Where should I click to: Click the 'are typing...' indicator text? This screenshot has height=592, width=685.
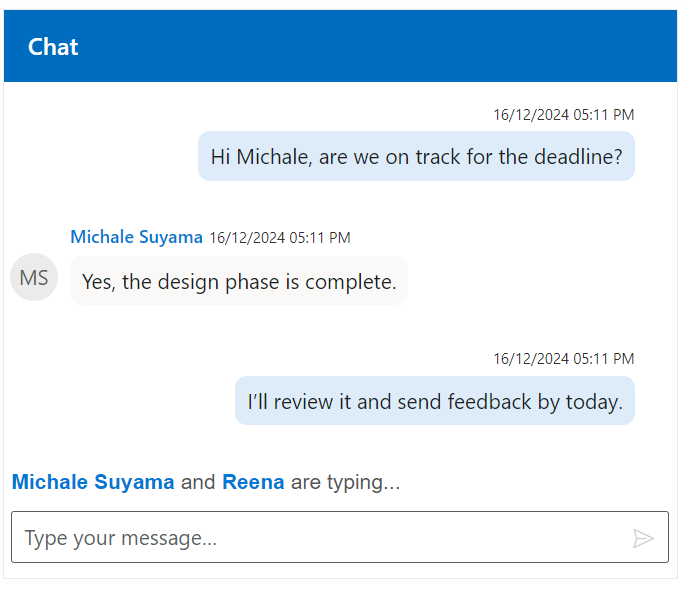[x=345, y=482]
